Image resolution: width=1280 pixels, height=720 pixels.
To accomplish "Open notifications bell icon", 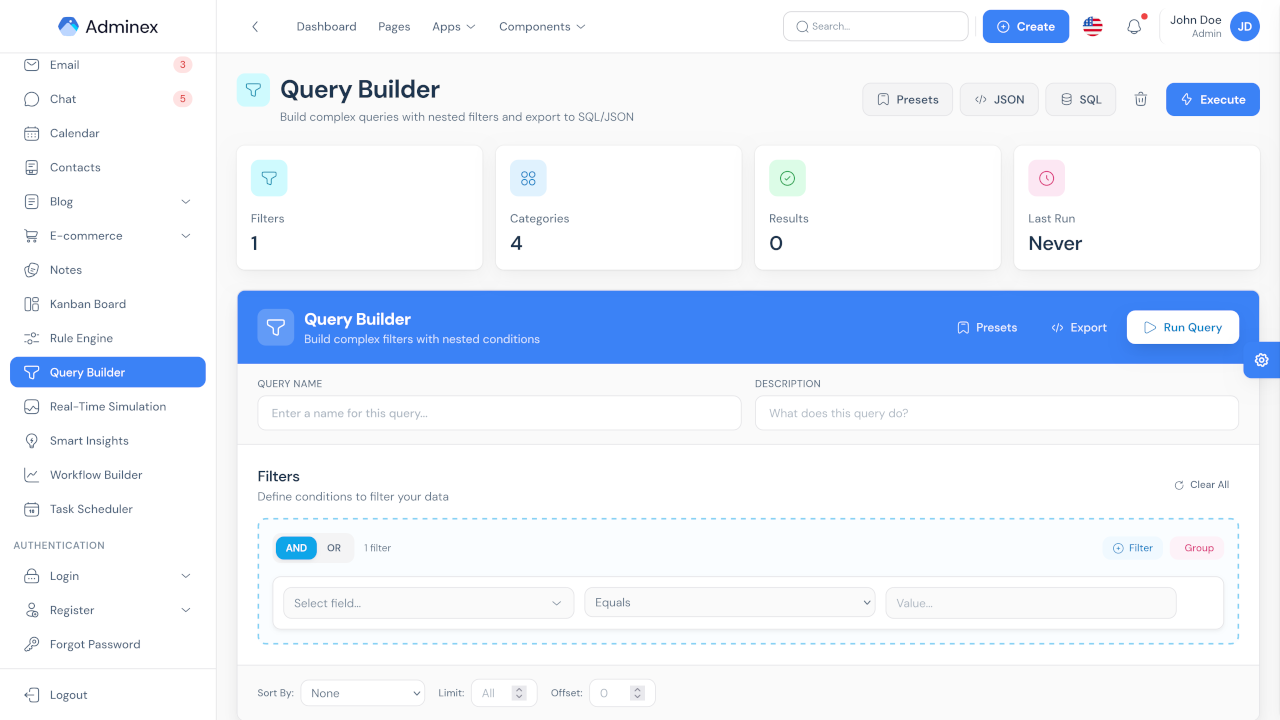I will [x=1134, y=27].
